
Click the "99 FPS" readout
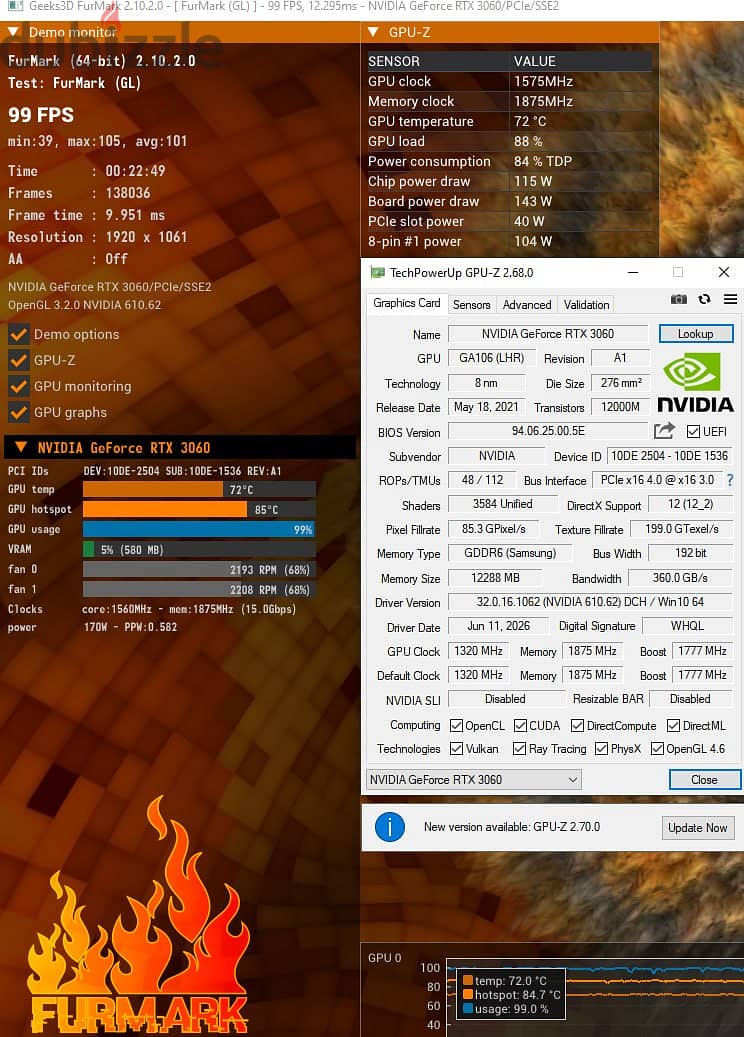(41, 115)
